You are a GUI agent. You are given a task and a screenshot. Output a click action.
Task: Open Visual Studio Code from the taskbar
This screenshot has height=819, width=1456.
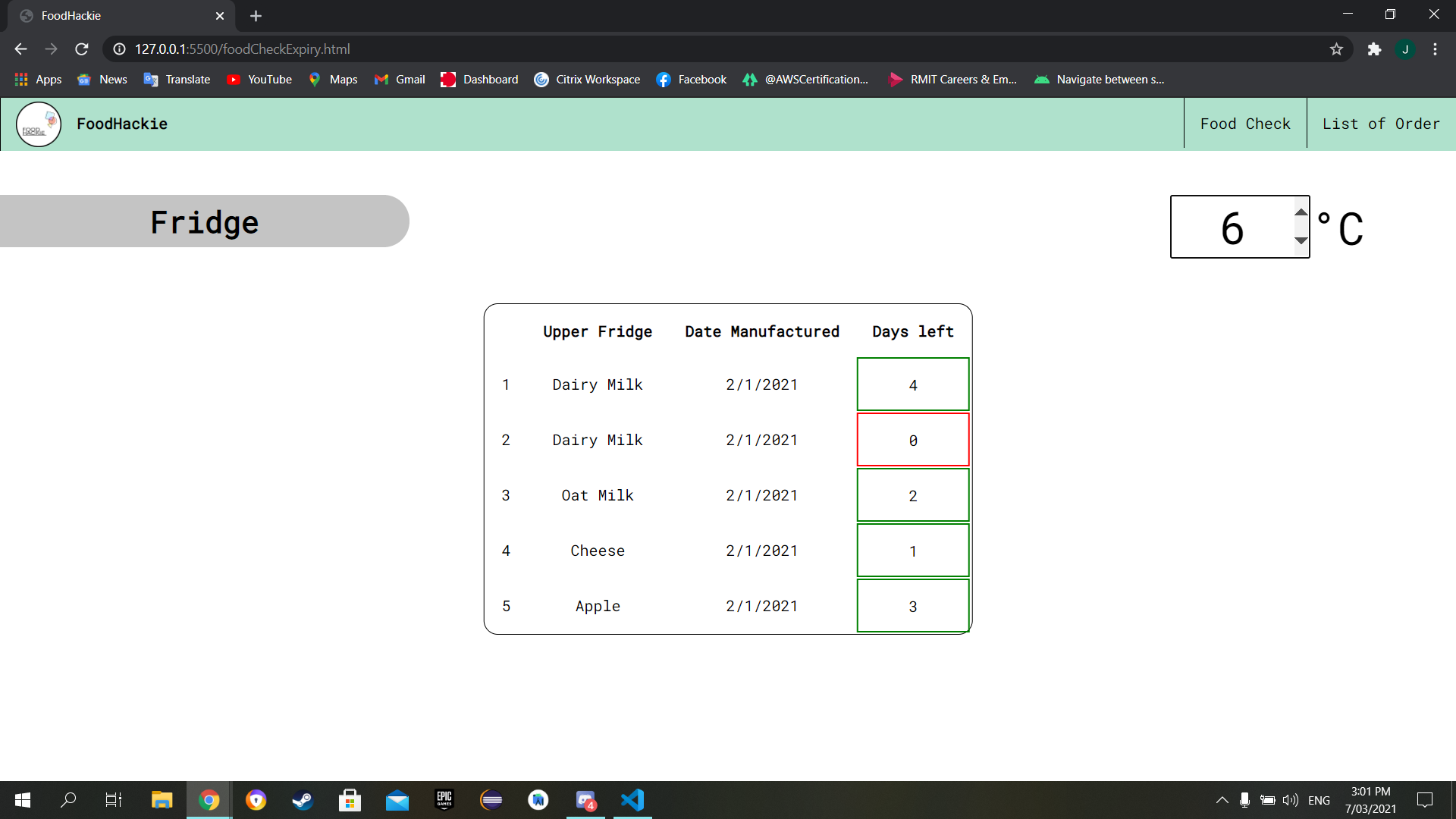point(632,800)
